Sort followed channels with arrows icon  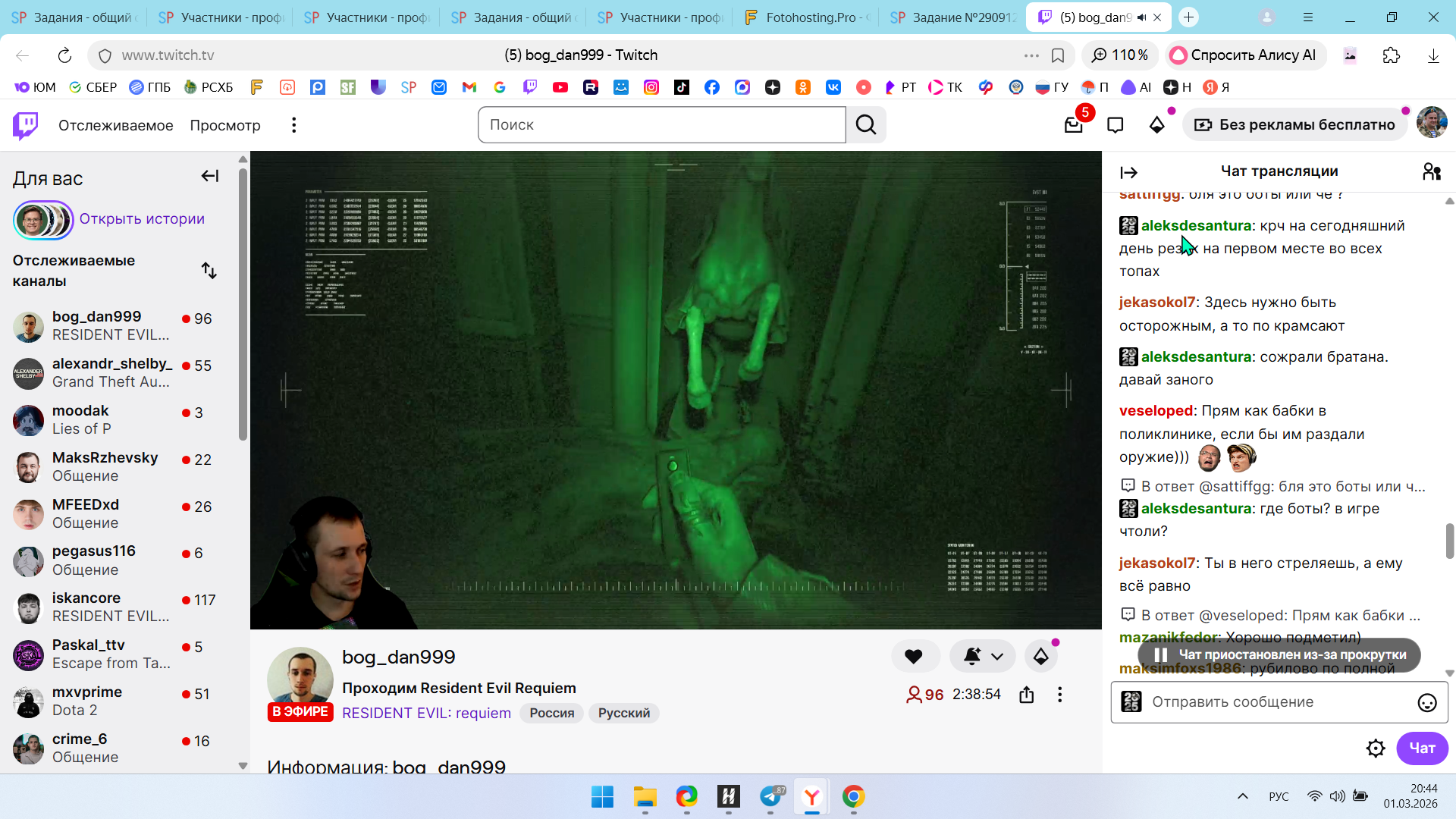[209, 271]
